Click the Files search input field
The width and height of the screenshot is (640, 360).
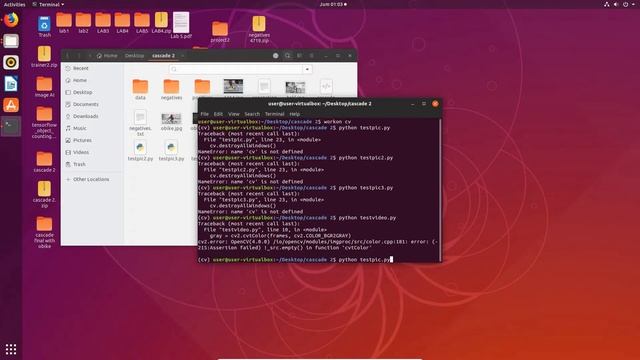237,69
